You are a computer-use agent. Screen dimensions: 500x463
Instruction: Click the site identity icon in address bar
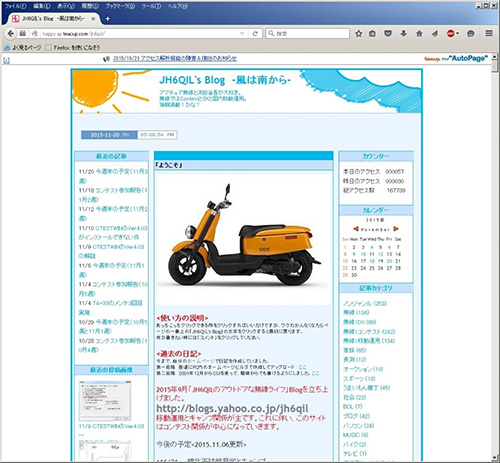(x=35, y=34)
